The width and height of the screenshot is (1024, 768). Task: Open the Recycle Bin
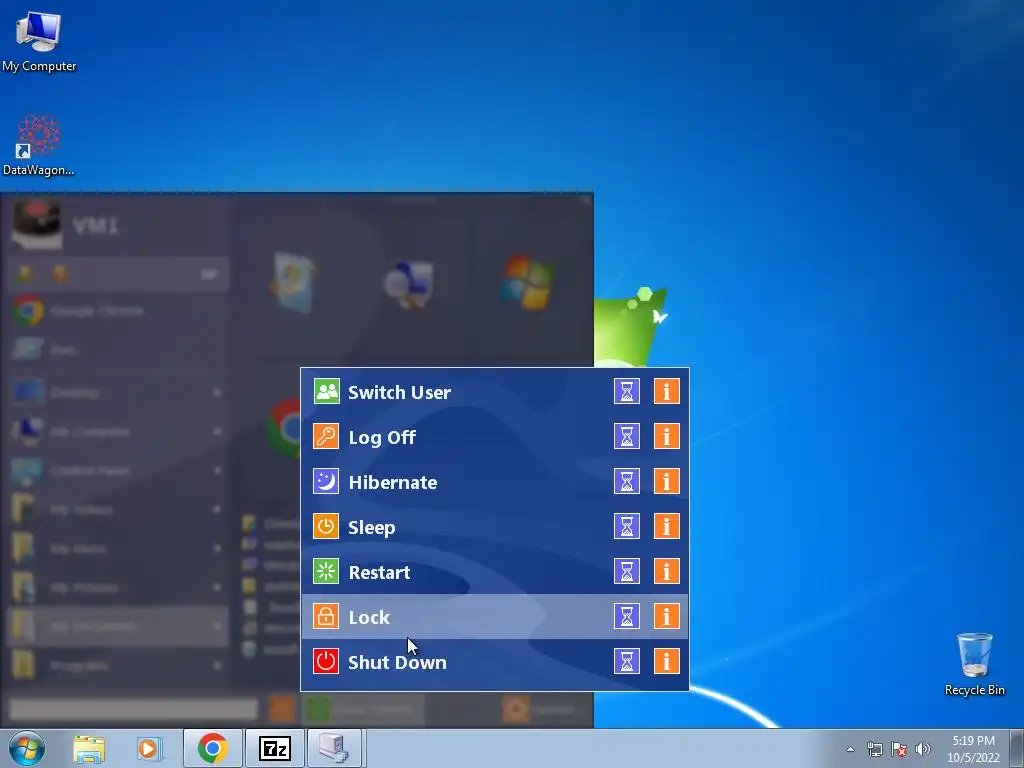click(974, 664)
